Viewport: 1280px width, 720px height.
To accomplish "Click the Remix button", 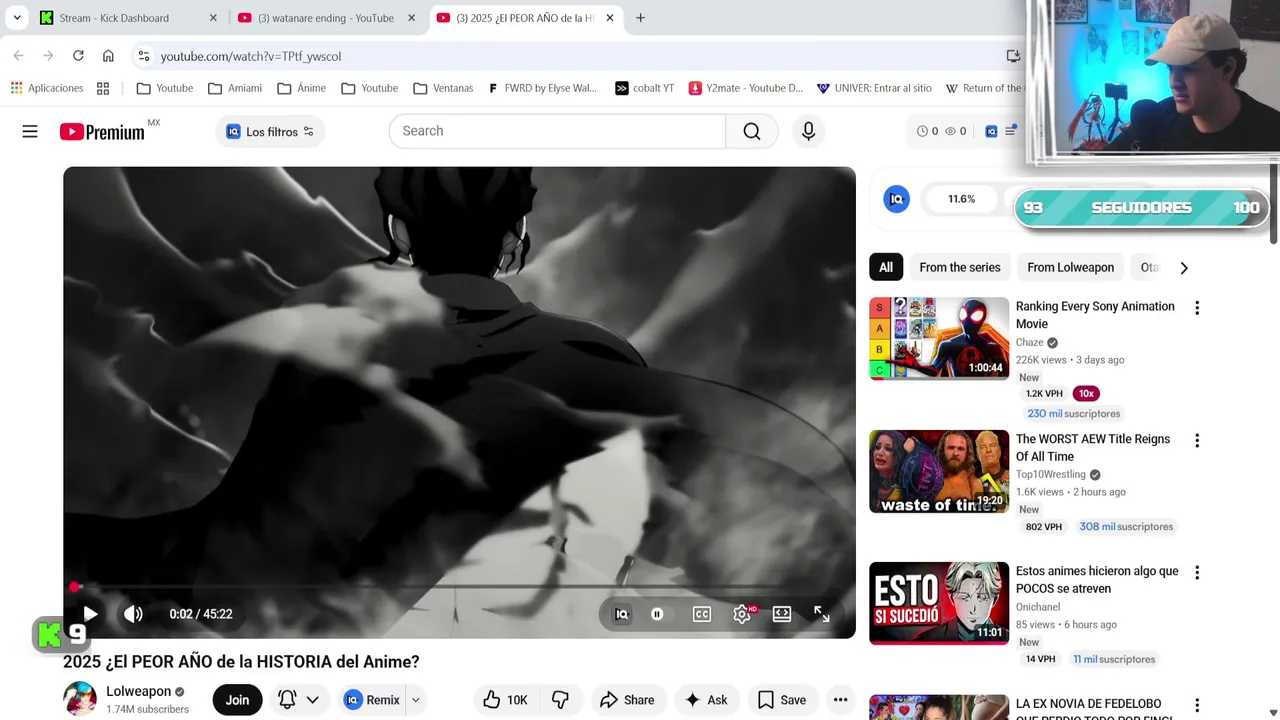I will click(371, 700).
